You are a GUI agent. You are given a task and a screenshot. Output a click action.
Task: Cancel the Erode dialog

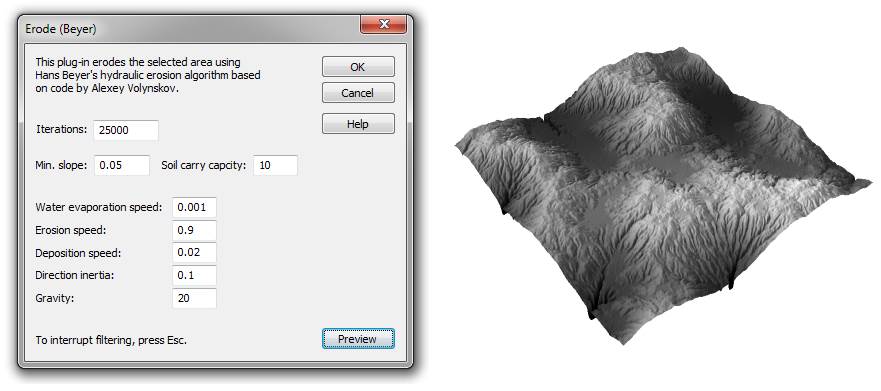pos(358,93)
